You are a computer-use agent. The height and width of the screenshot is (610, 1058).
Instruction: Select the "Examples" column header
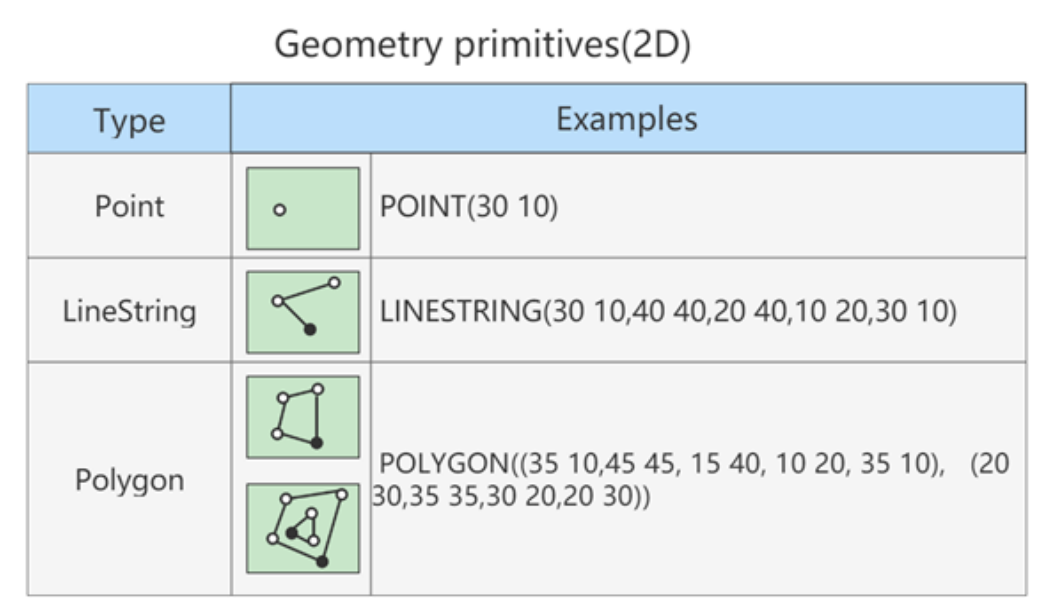627,119
